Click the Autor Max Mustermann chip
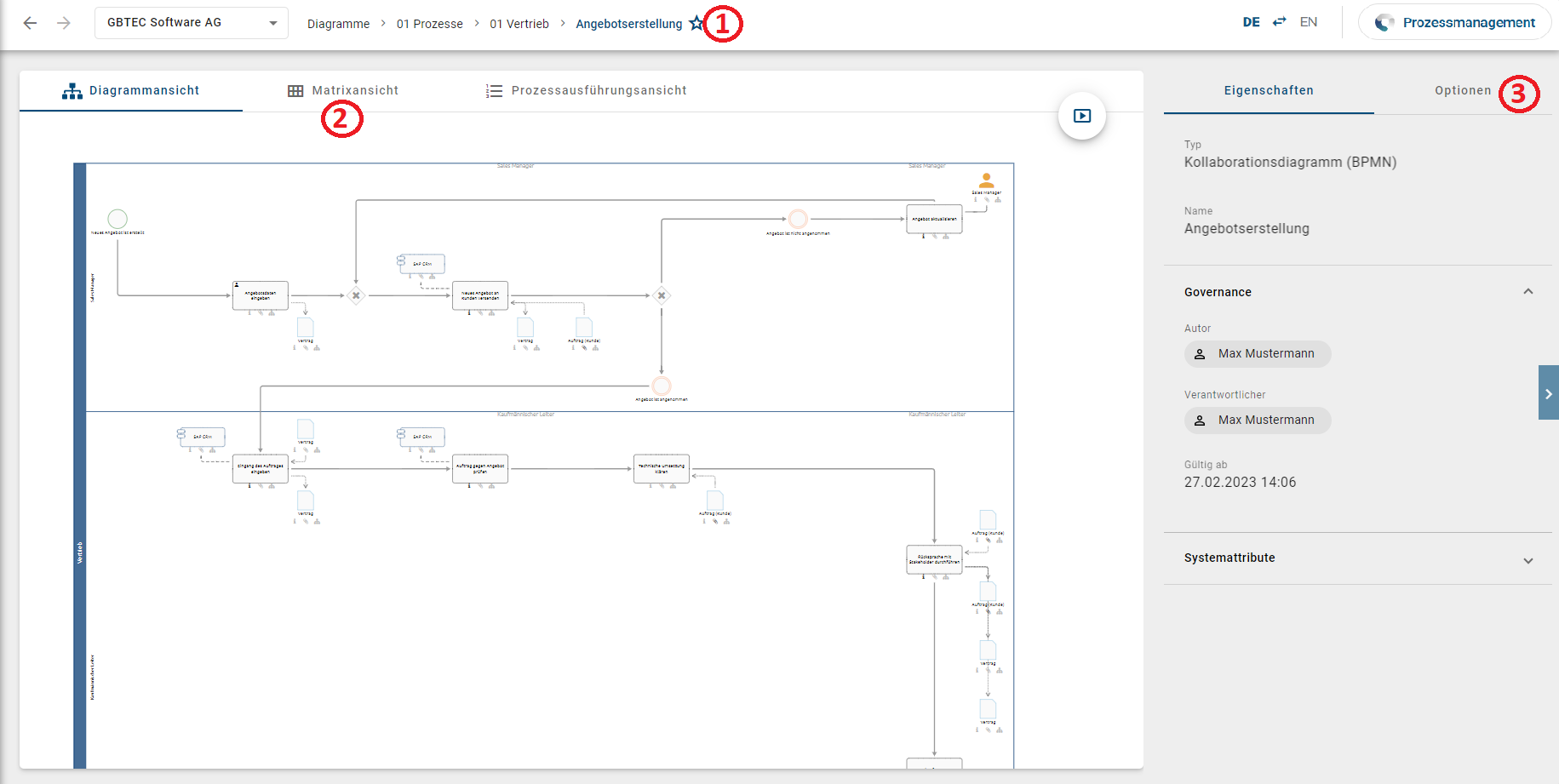Viewport: 1559px width, 784px height. tap(1257, 354)
